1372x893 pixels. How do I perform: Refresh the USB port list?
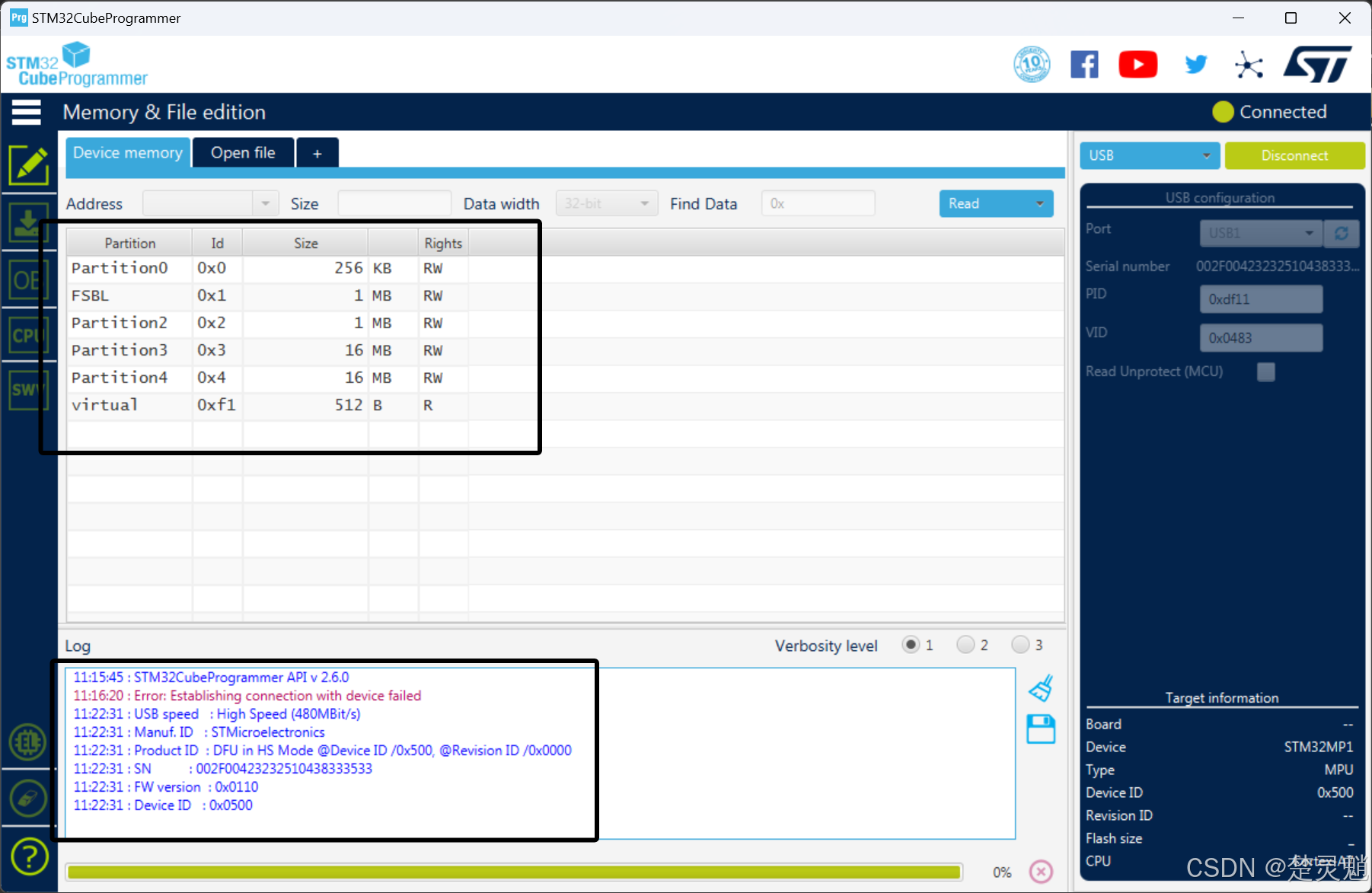(1342, 233)
